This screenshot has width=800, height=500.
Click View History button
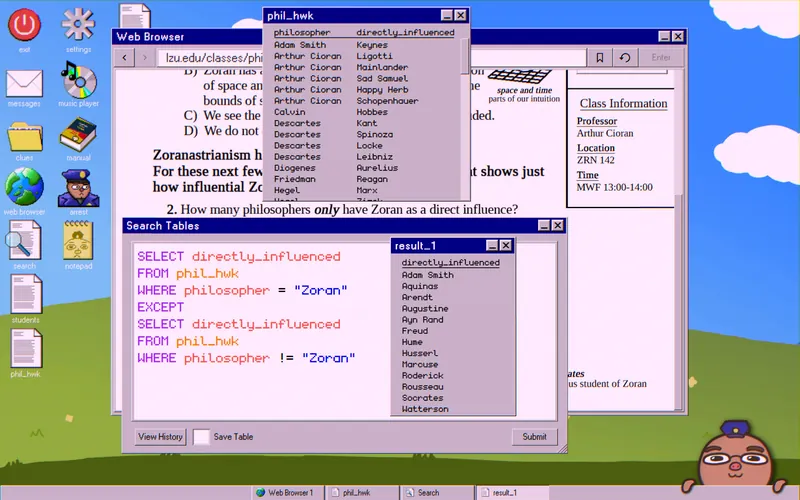tap(160, 437)
